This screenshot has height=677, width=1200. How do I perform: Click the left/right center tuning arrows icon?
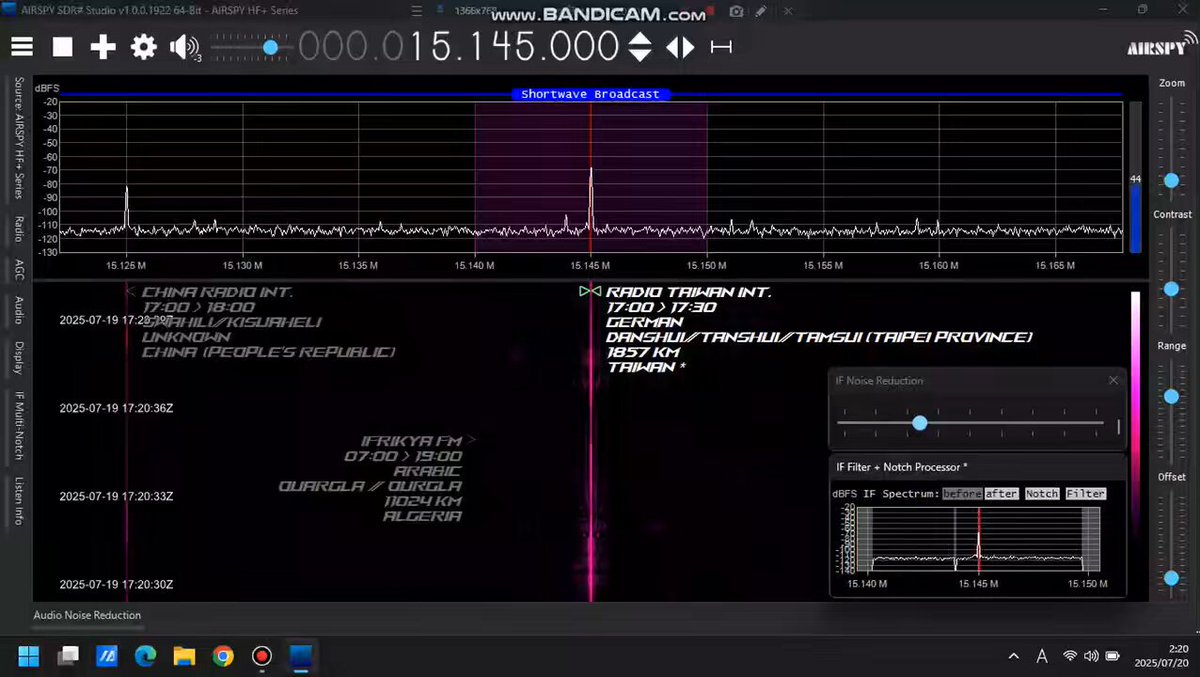[x=680, y=47]
